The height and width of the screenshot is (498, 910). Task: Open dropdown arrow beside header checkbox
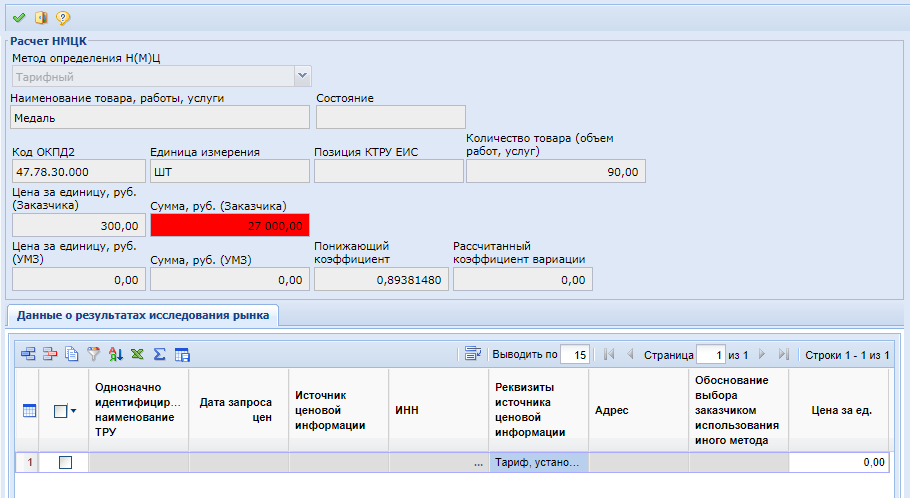click(74, 412)
